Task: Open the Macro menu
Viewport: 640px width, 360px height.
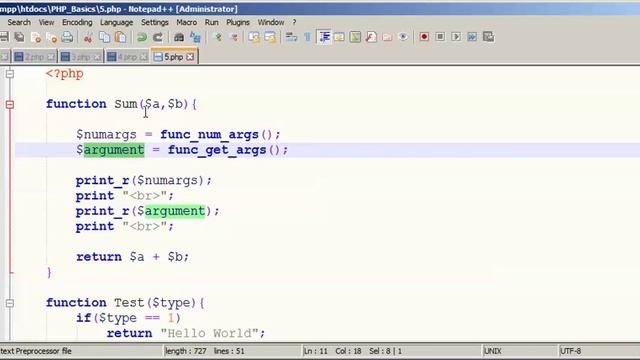Action: click(x=187, y=22)
